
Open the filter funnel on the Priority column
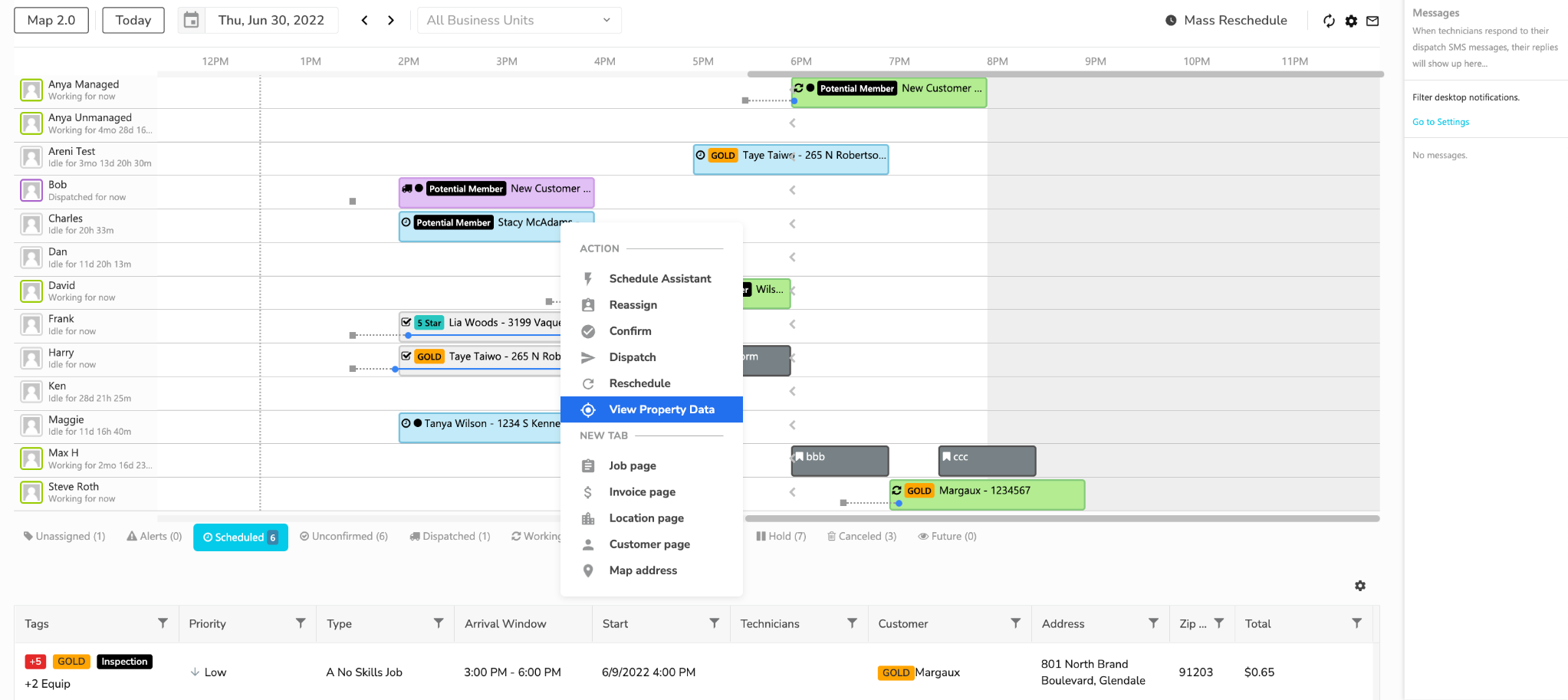click(301, 623)
